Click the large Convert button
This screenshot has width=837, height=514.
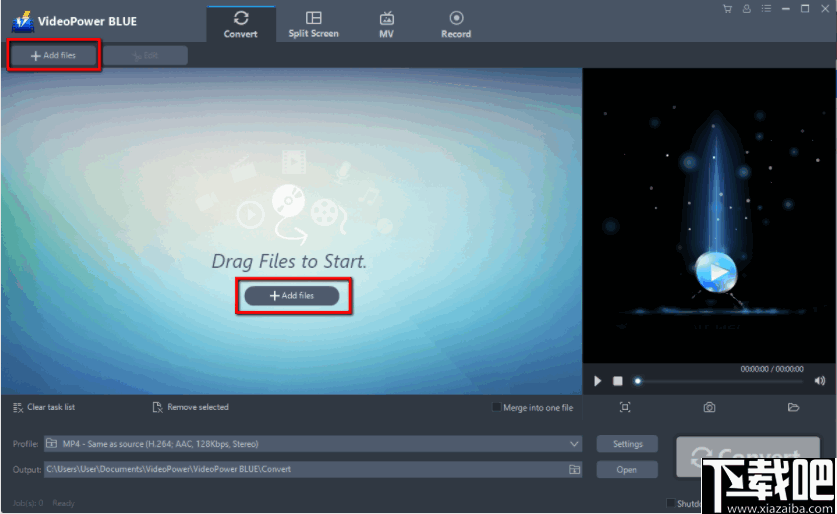[747, 456]
